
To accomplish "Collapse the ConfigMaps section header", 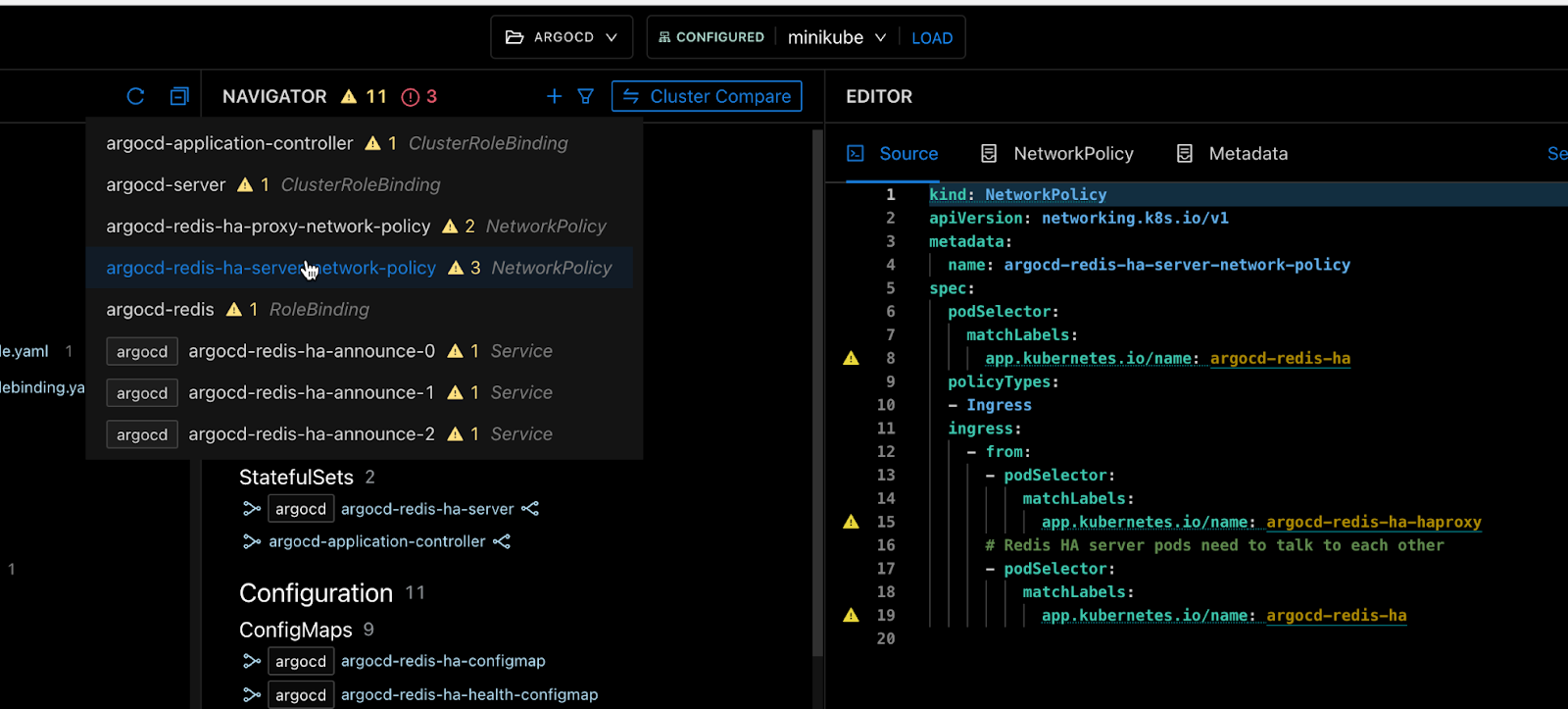I will click(x=295, y=630).
